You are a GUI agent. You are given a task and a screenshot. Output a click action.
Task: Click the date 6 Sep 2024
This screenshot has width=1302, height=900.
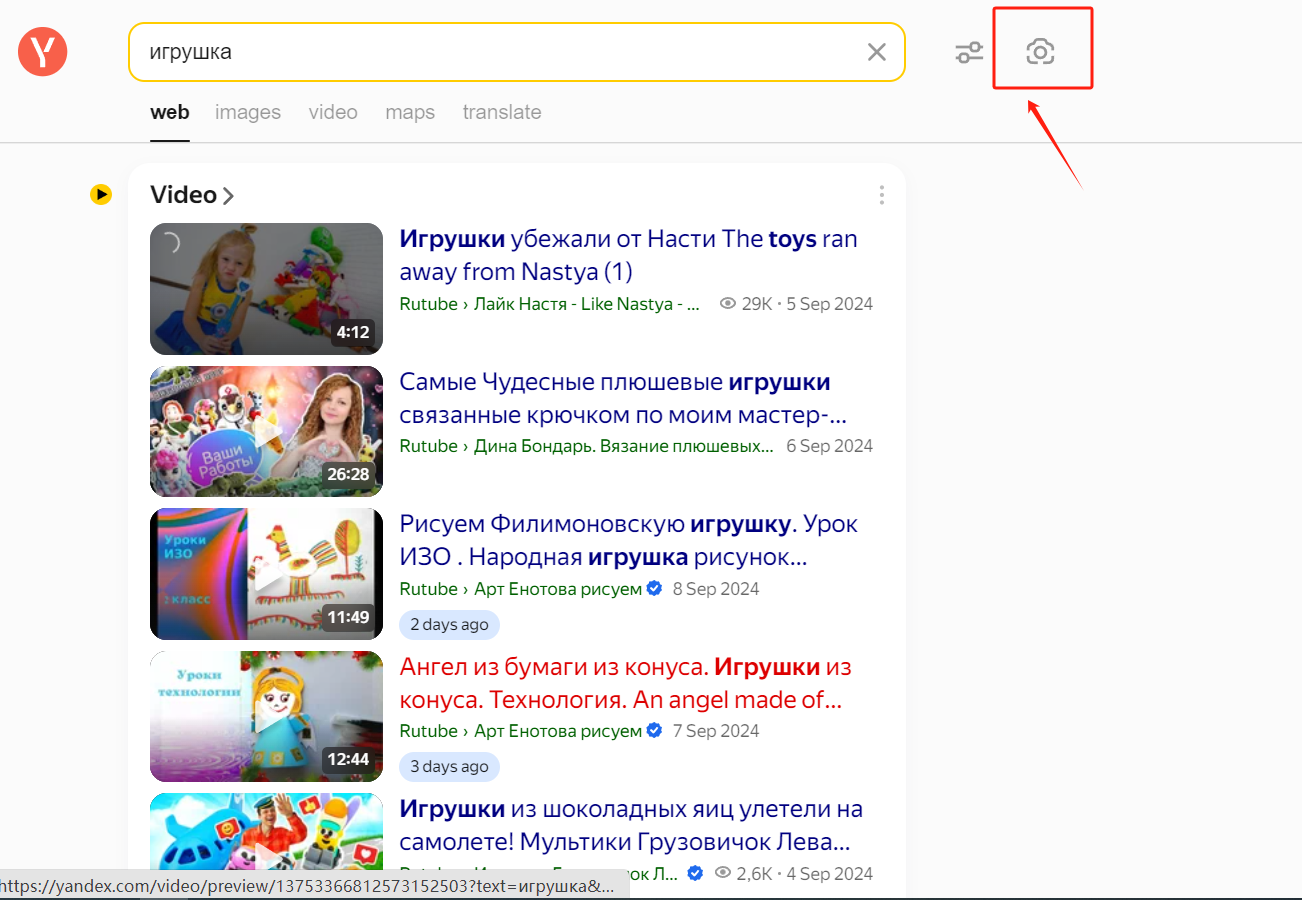click(829, 446)
